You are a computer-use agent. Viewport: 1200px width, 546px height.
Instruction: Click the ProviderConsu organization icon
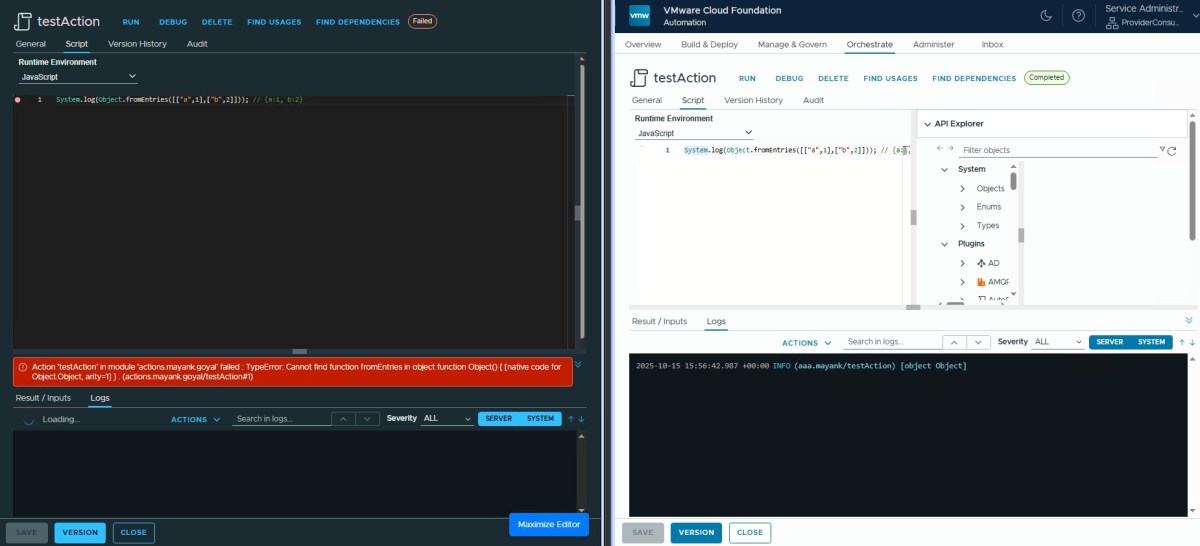(x=1112, y=23)
